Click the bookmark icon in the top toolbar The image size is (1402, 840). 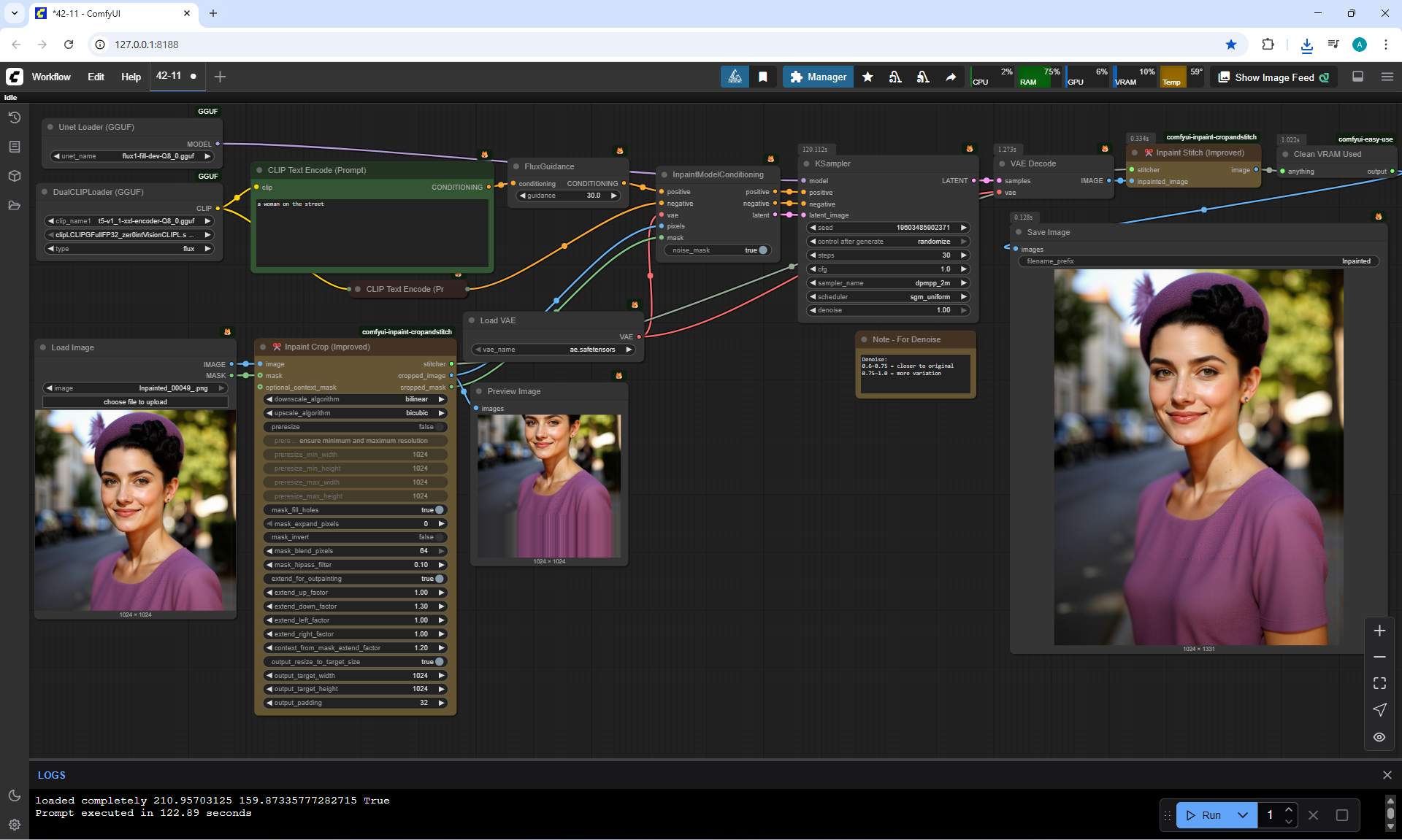763,77
